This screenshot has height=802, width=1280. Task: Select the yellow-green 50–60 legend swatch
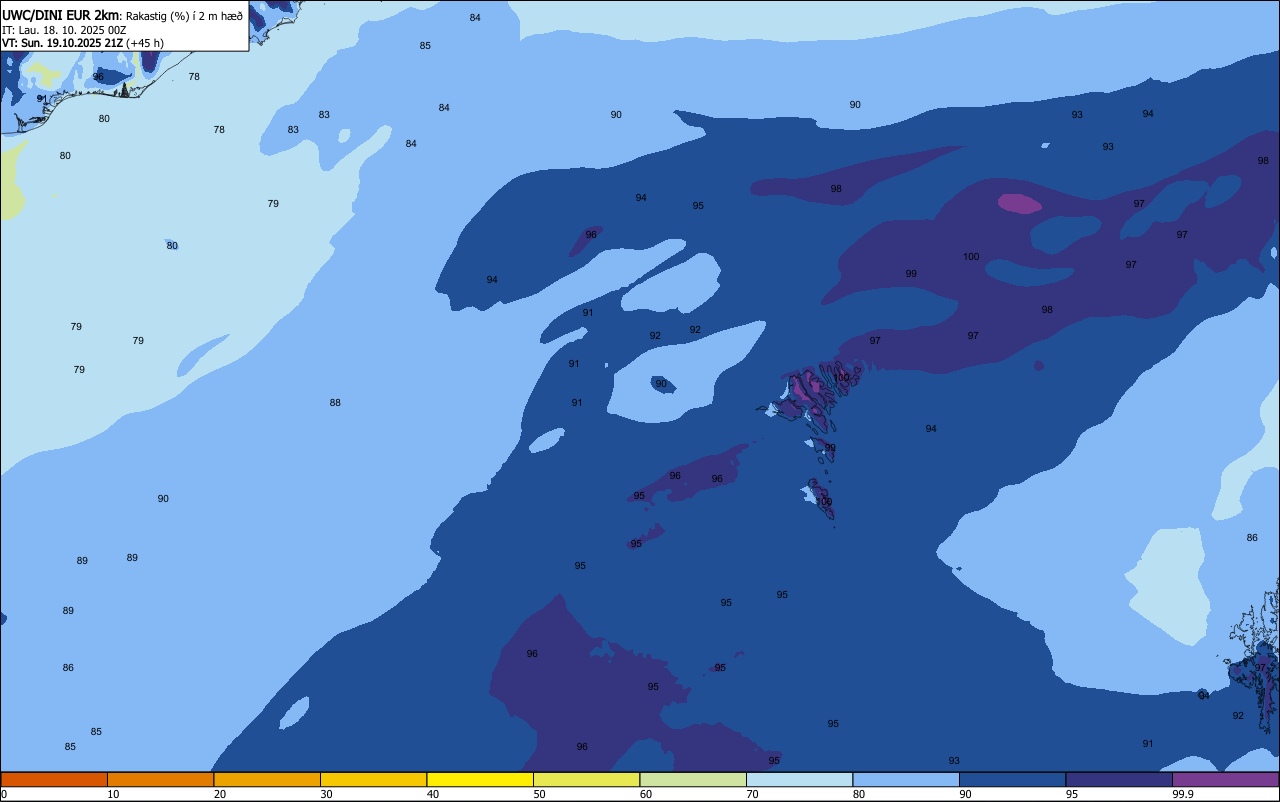click(x=586, y=779)
